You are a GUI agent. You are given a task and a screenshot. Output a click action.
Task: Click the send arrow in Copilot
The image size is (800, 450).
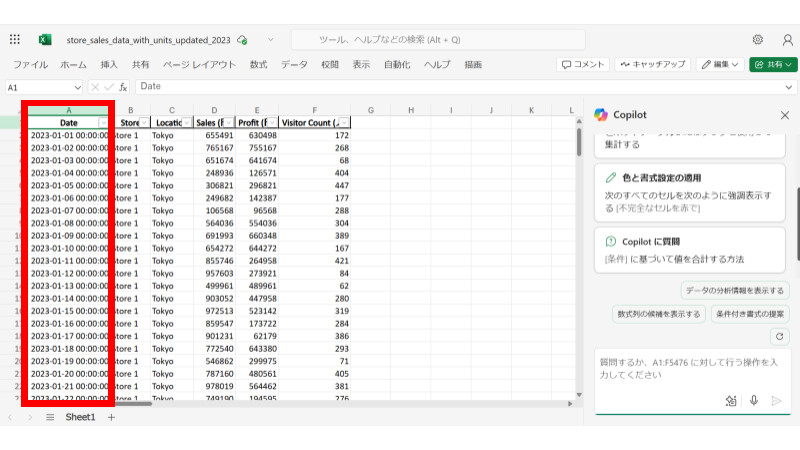pos(776,400)
